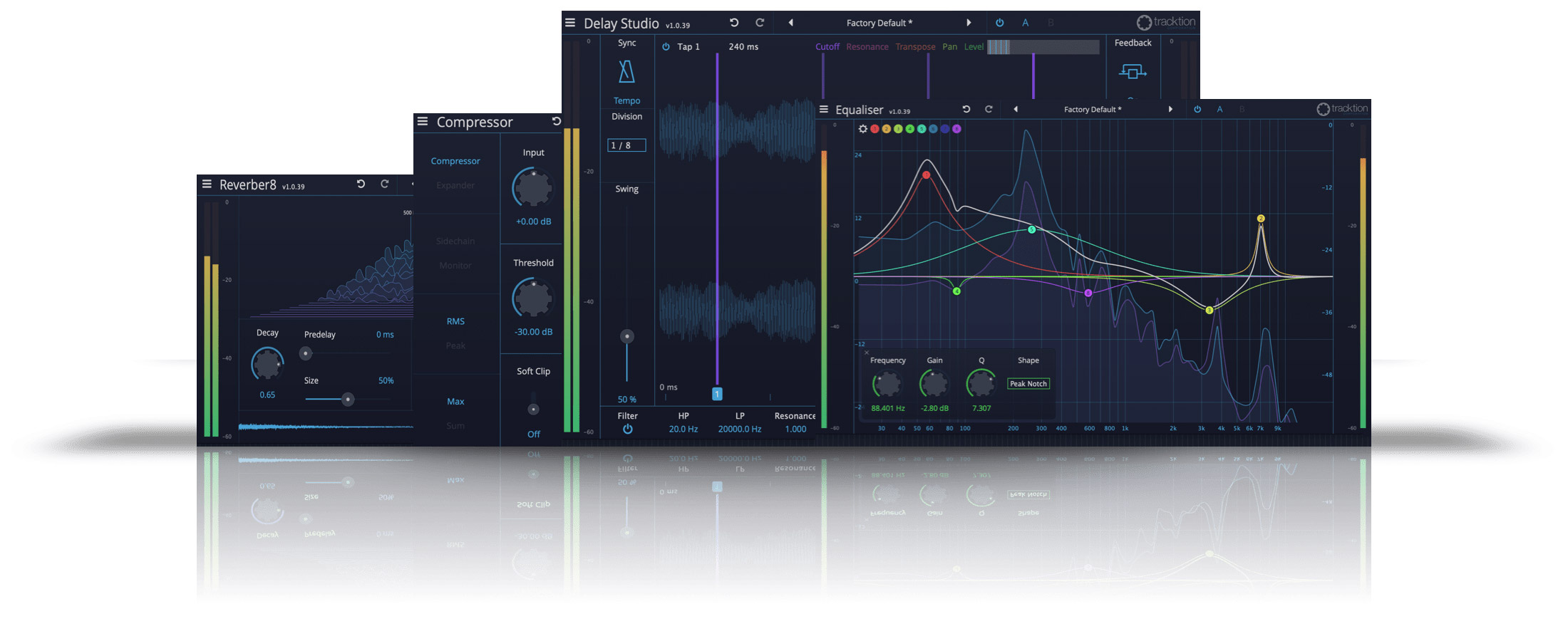Select the Compressor tab
This screenshot has width=1568, height=641.
455,160
